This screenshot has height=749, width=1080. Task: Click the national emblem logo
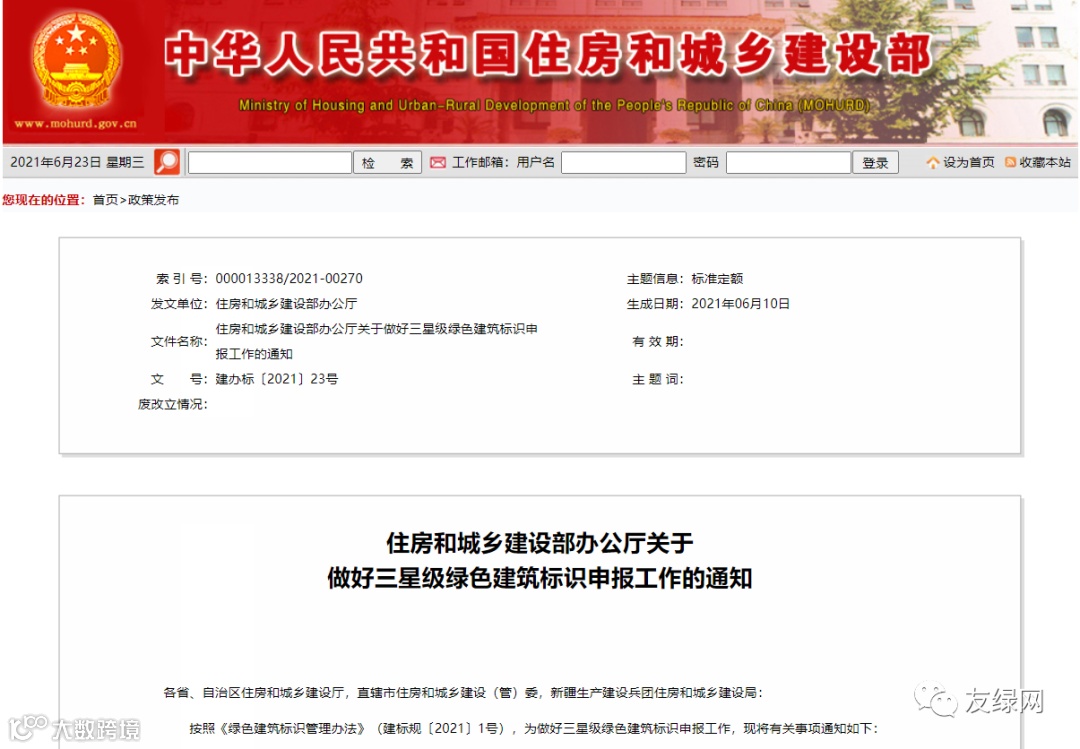coord(76,60)
